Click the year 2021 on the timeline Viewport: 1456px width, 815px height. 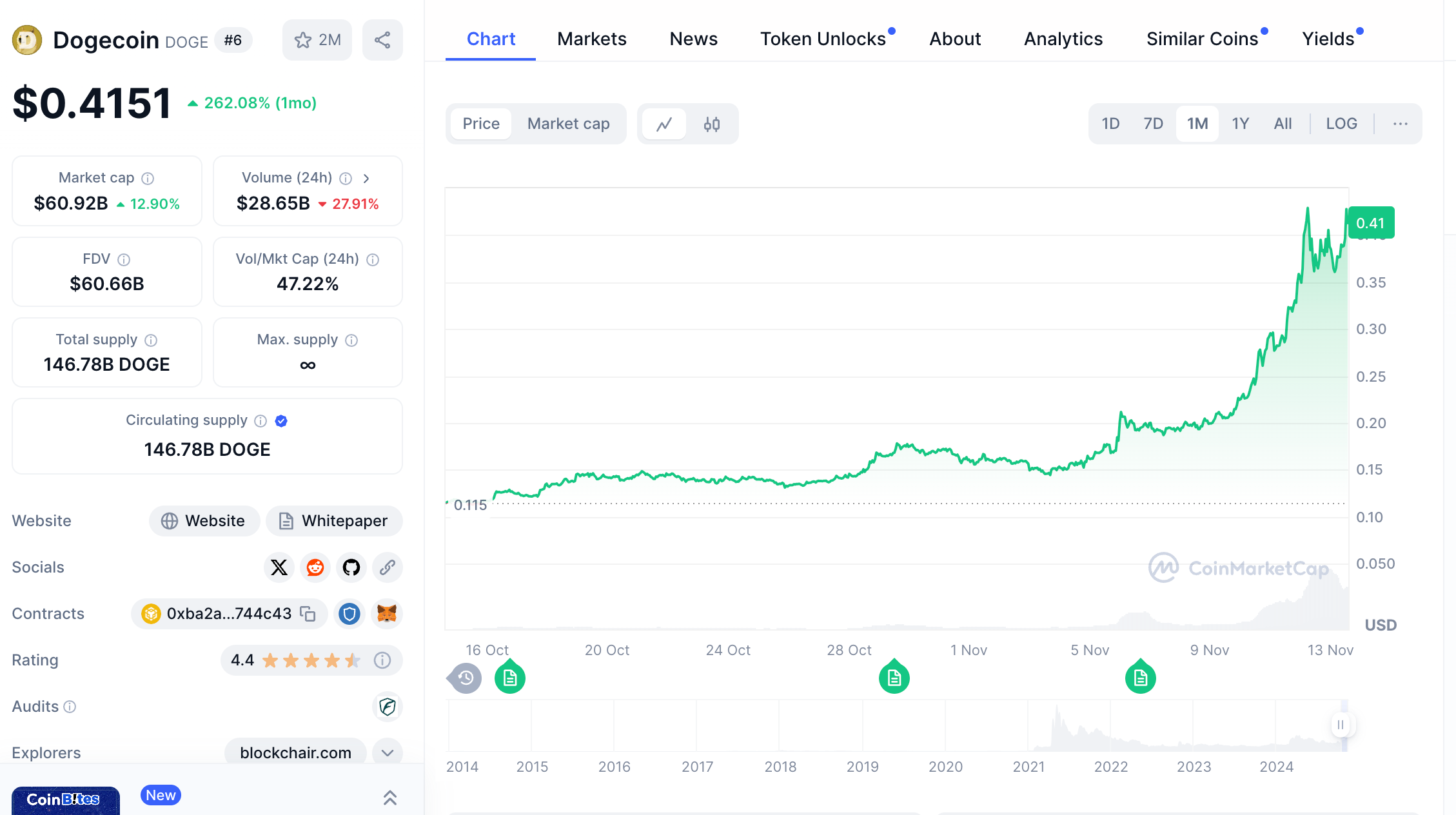point(1028,767)
